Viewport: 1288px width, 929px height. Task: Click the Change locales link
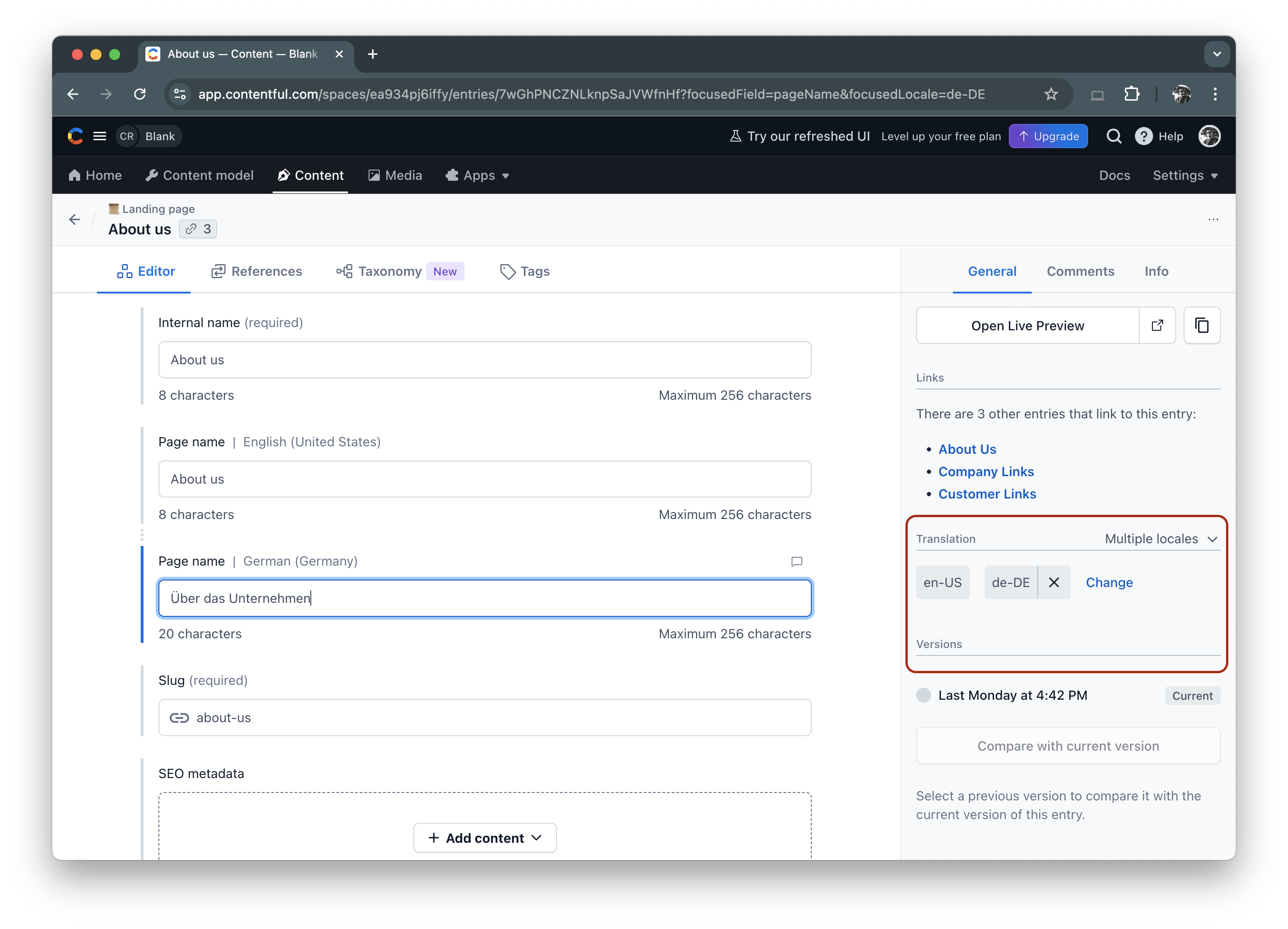coord(1109,582)
